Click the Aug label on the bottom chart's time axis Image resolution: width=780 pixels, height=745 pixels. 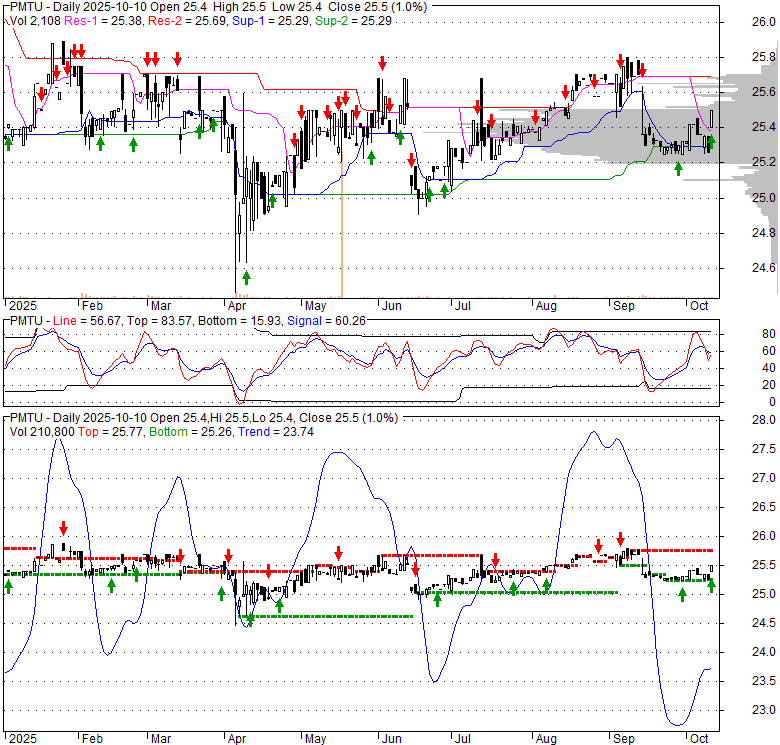tap(545, 739)
